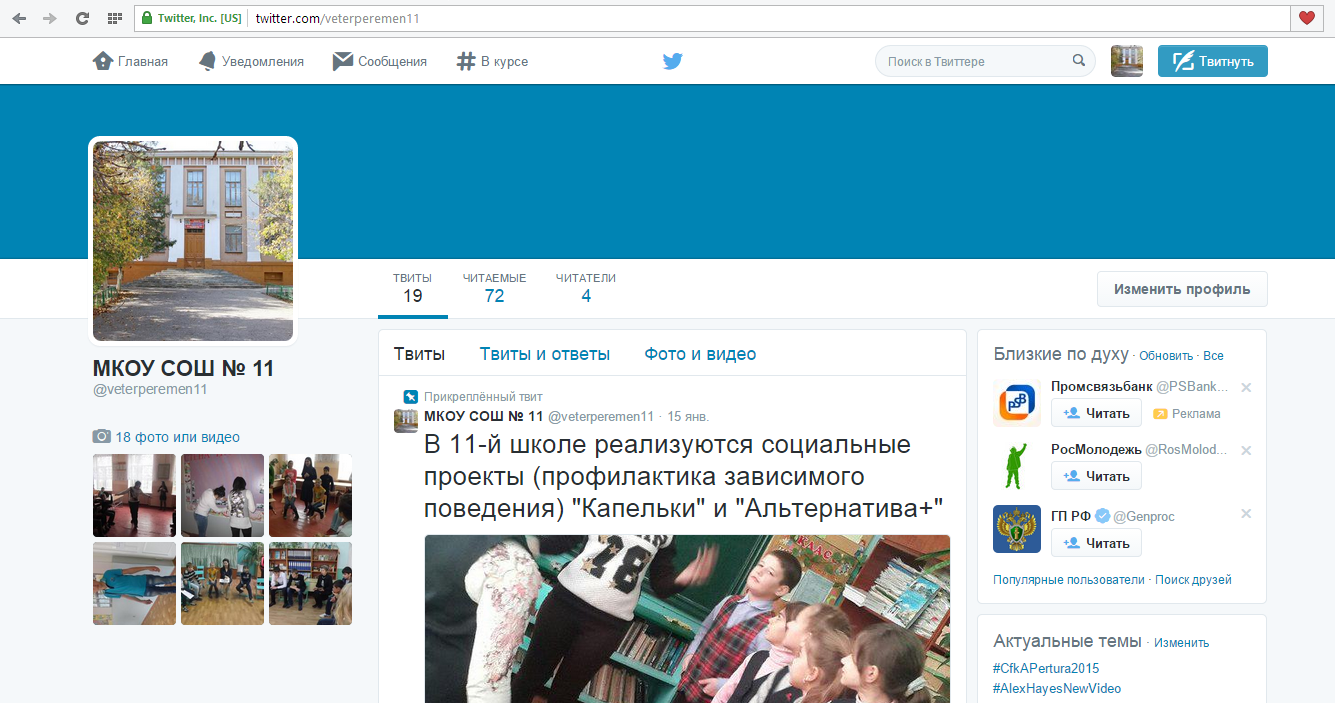The image size is (1335, 703).
Task: Open Читатели 4 followers list
Action: click(x=586, y=288)
